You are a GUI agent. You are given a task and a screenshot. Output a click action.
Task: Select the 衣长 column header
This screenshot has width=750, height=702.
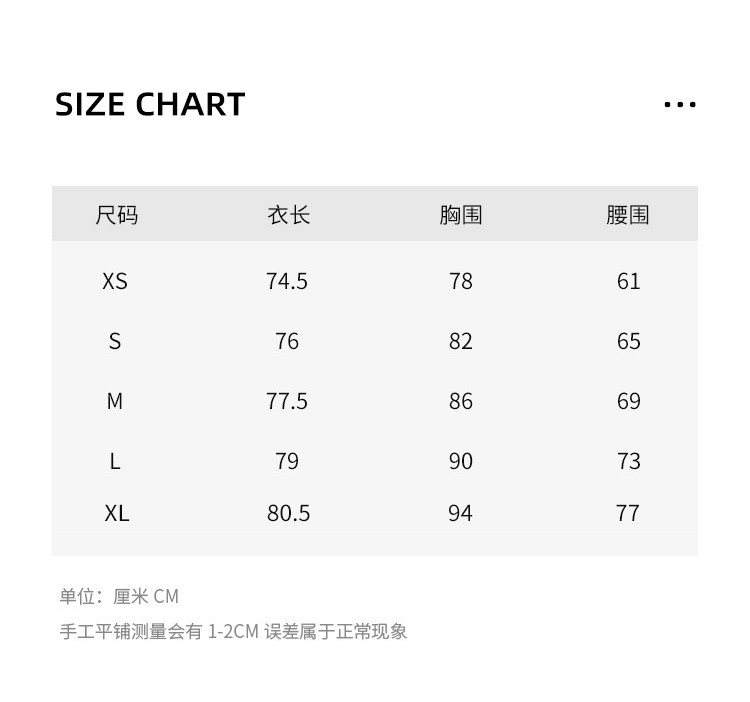[x=288, y=214]
